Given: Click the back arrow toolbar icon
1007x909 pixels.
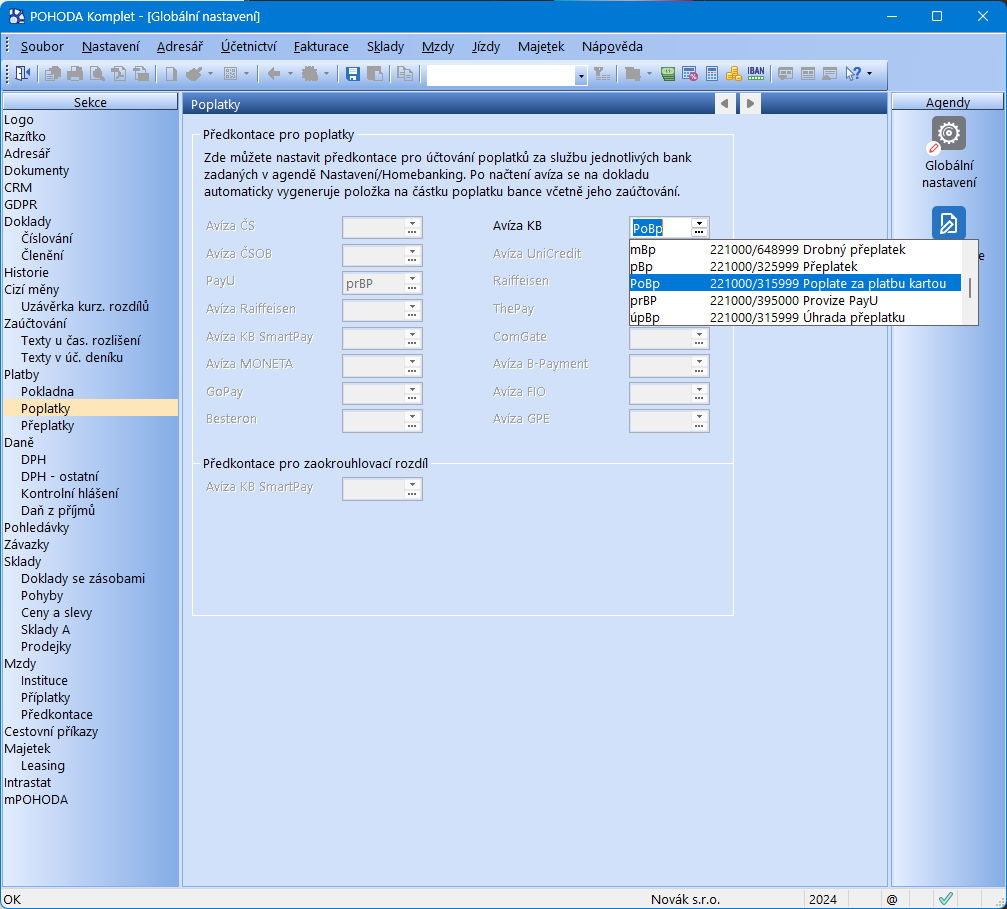Looking at the screenshot, I should 274,74.
